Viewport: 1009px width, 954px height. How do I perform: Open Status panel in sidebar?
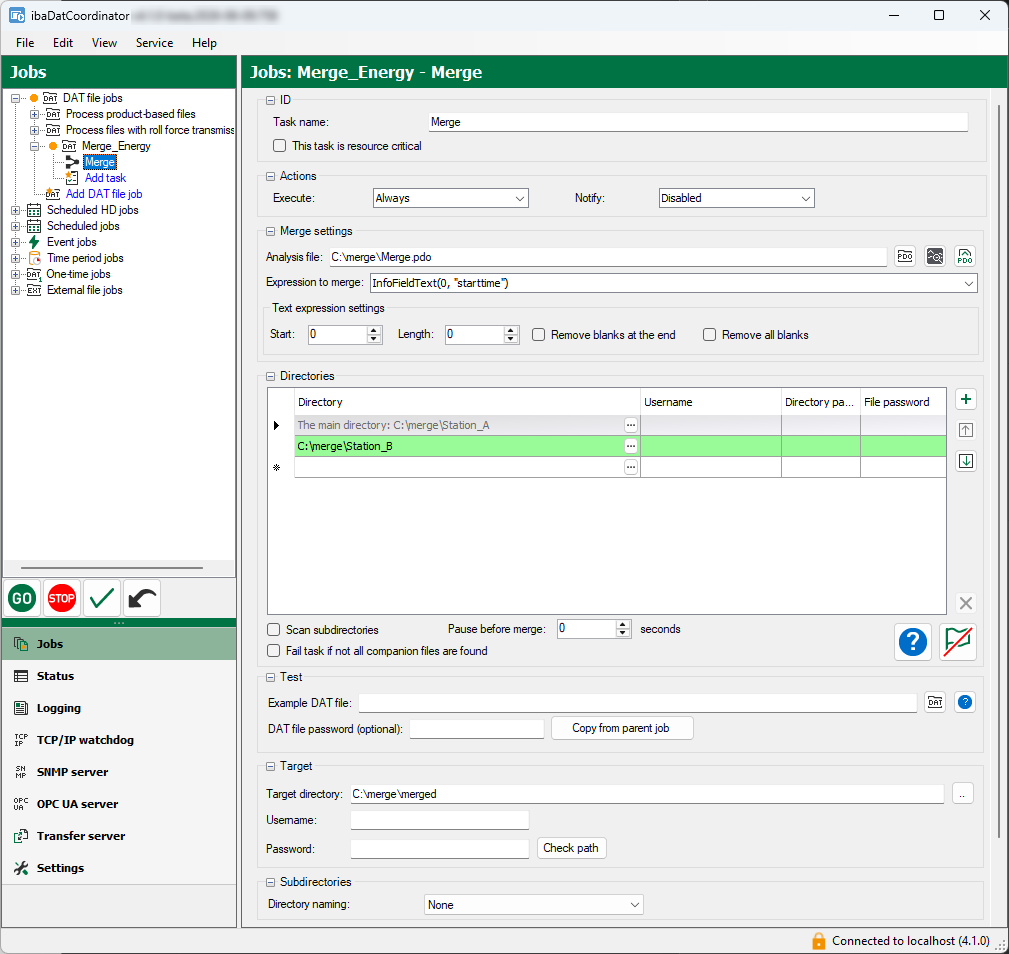(x=119, y=676)
